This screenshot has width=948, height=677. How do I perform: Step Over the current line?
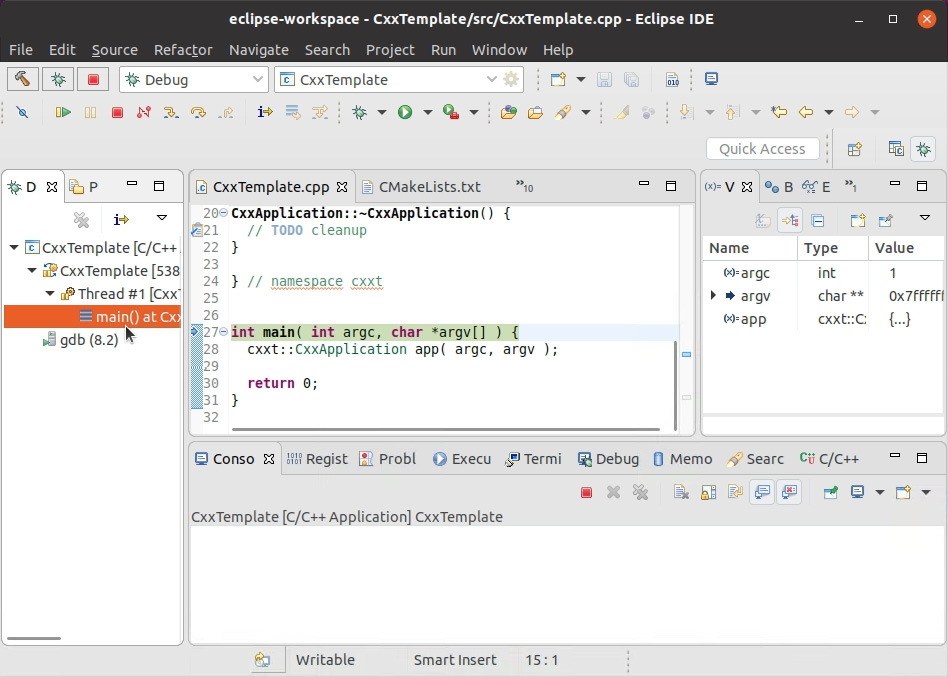pos(200,112)
